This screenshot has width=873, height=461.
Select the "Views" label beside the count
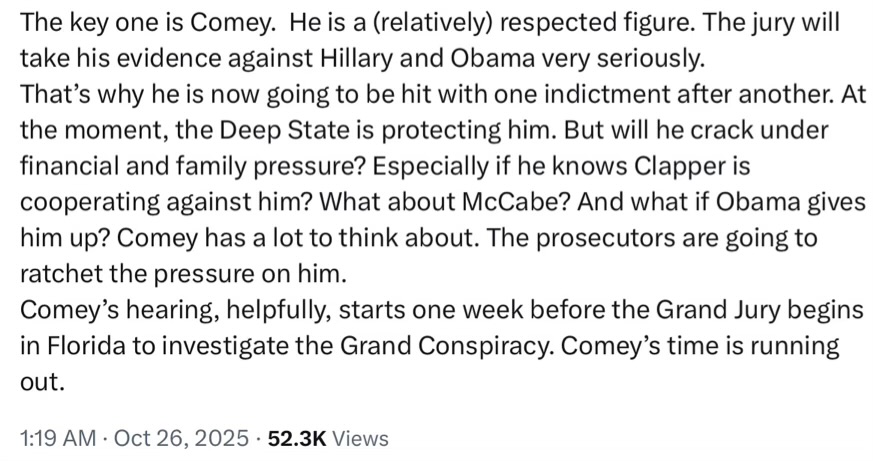point(359,437)
